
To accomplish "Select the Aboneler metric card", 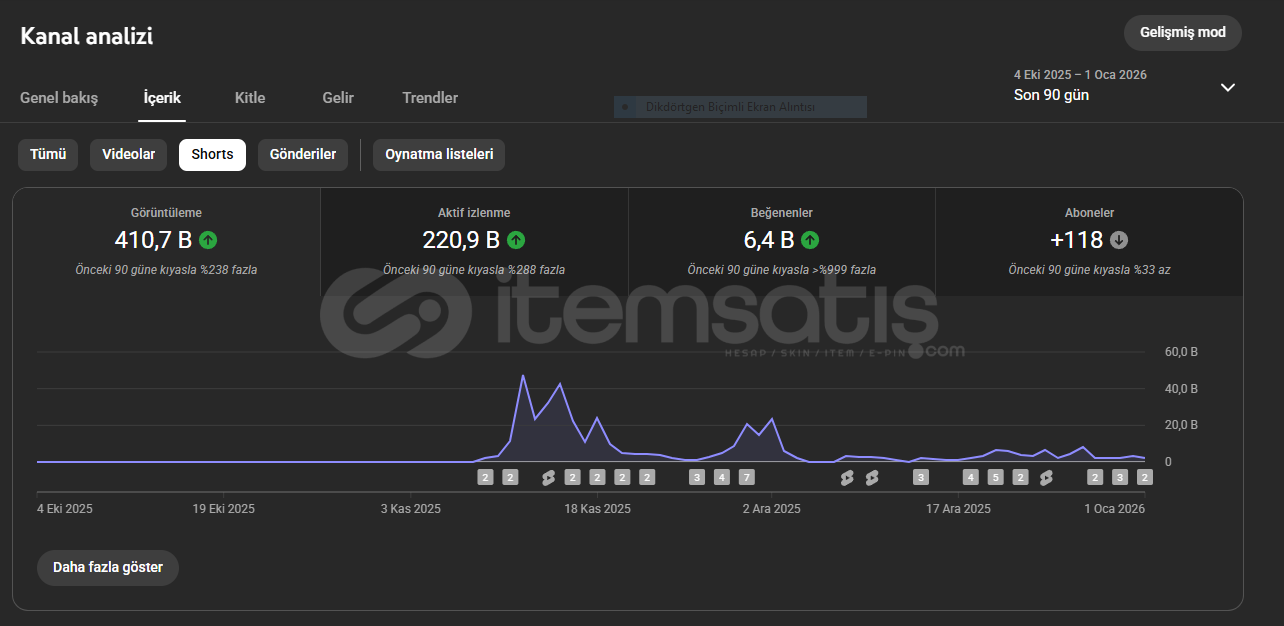I will tap(1089, 241).
